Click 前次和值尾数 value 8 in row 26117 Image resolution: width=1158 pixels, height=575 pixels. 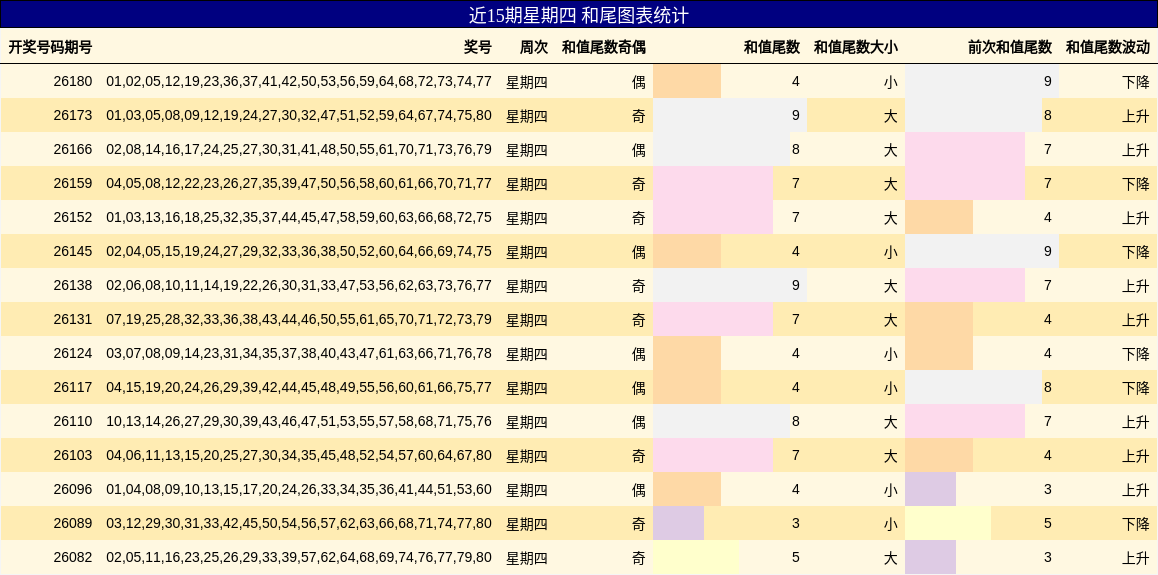click(x=1047, y=387)
